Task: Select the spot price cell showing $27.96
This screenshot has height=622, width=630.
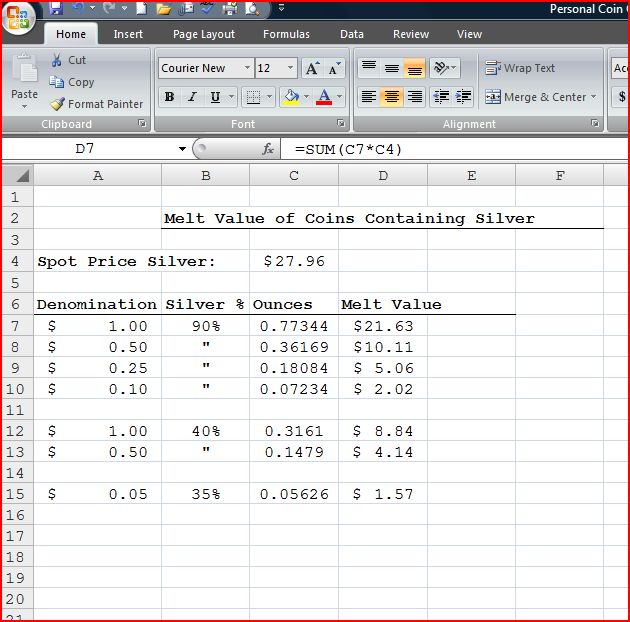Action: pos(293,261)
